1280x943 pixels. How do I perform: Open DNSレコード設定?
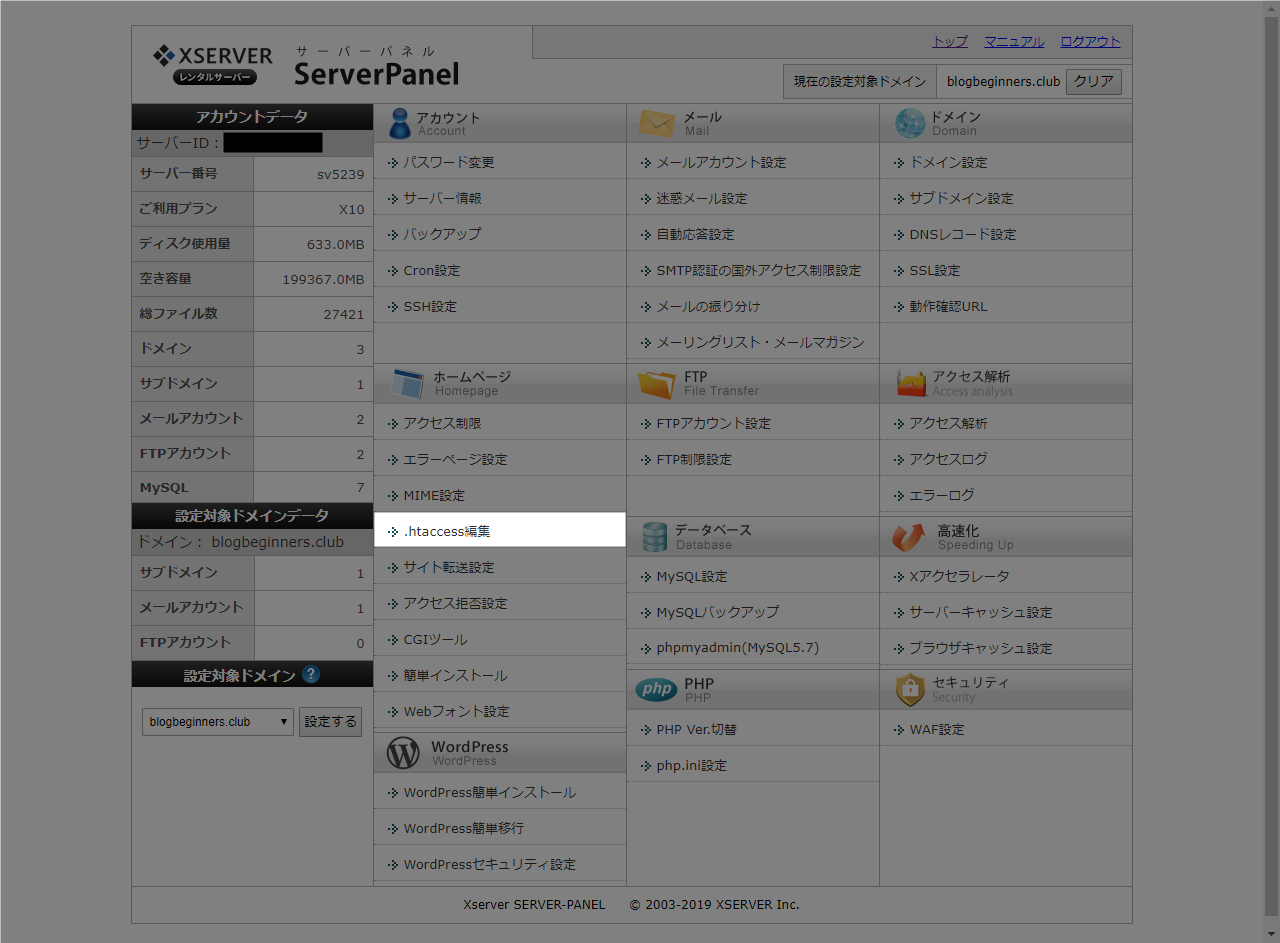point(962,234)
